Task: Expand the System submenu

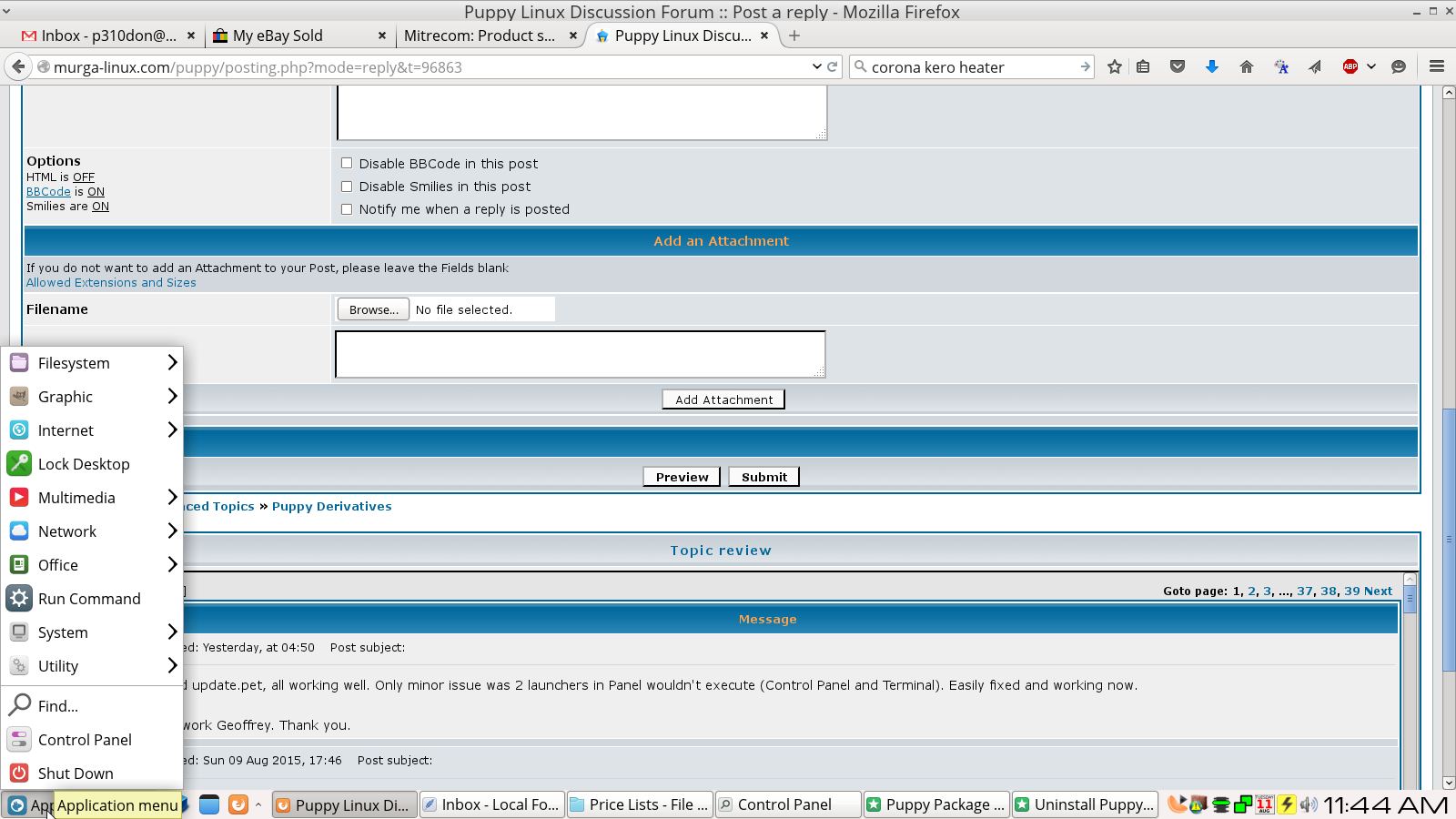Action: (x=92, y=632)
